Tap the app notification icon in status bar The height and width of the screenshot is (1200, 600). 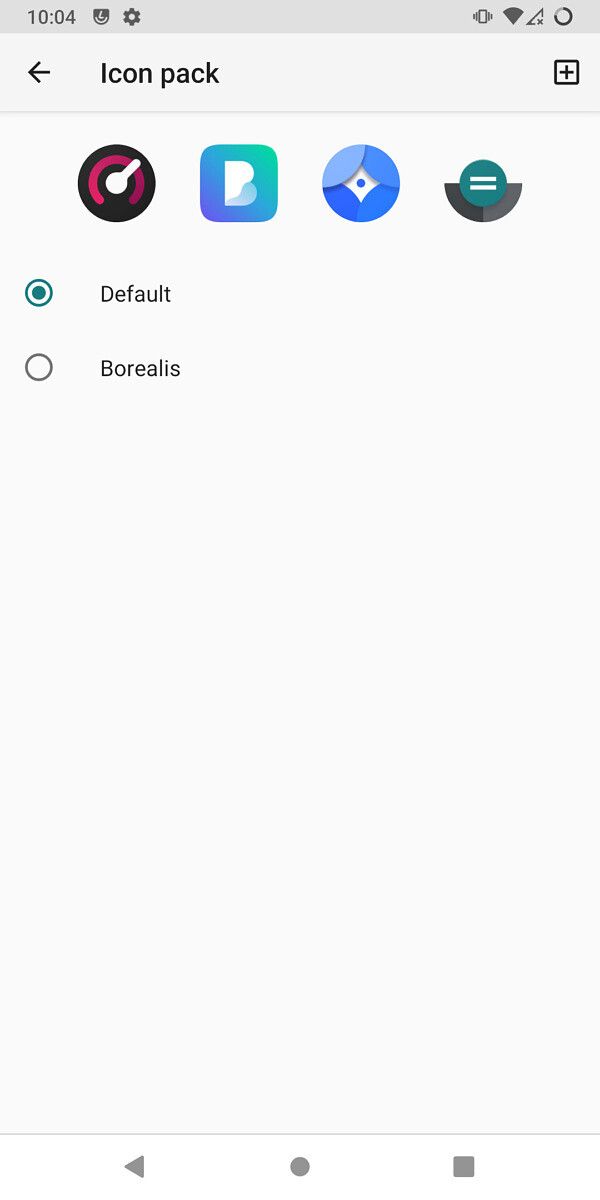99,16
